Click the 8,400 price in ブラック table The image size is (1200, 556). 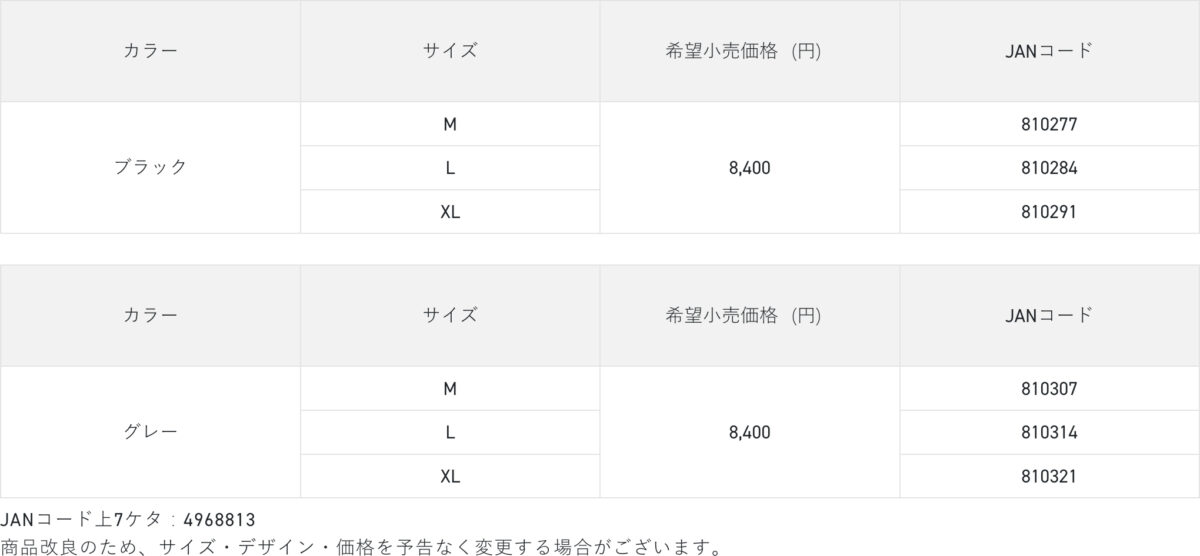coord(750,168)
